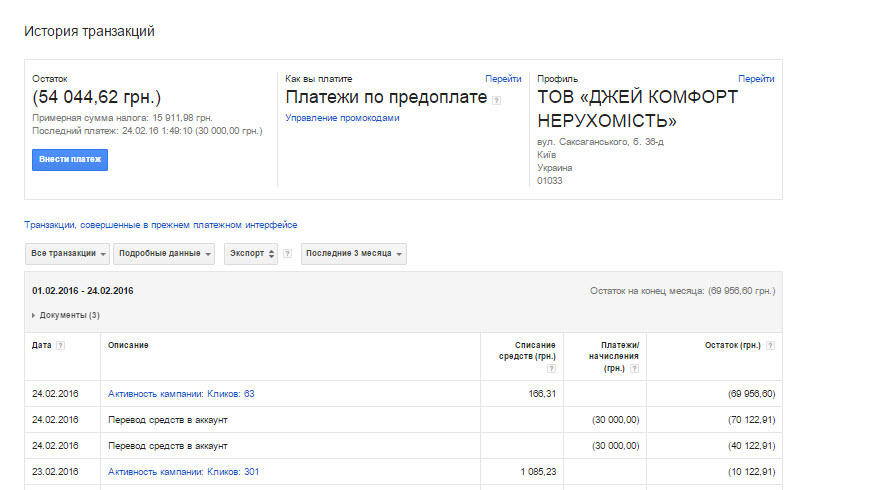878x490 pixels.
Task: Open Активность кампании: Кликов: 301 link
Action: (x=184, y=472)
